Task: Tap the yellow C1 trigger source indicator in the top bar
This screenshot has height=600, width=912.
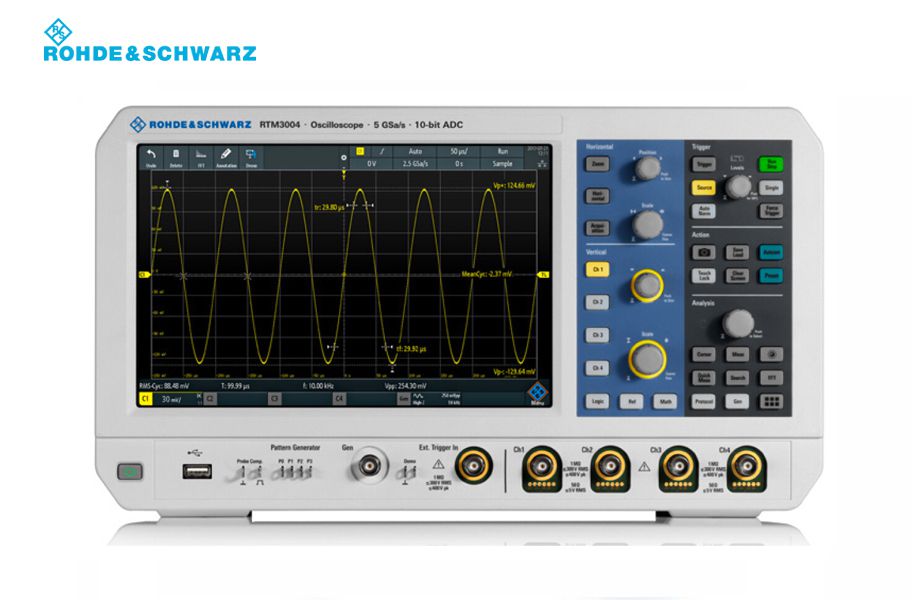Action: 360,151
